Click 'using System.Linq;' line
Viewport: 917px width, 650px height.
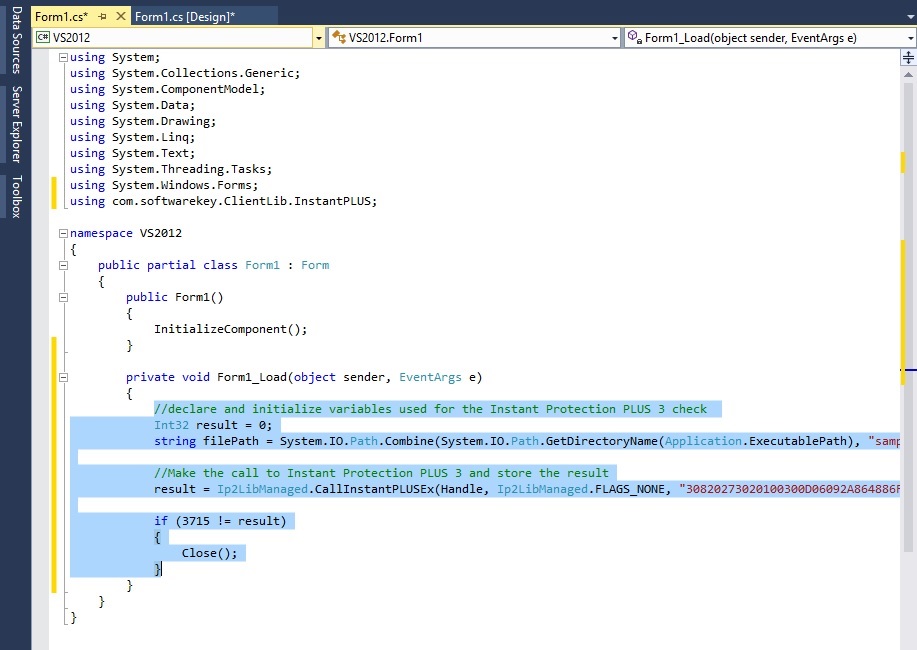132,137
